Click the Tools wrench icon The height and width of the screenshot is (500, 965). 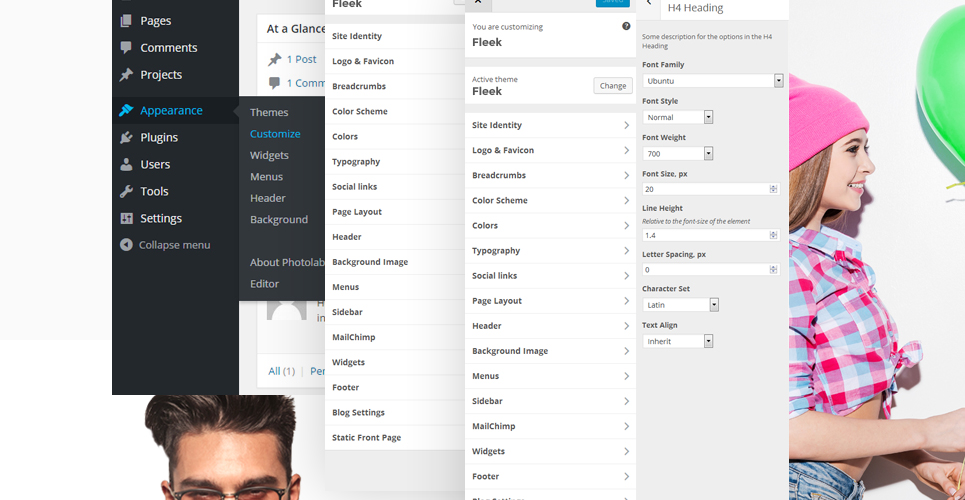tap(126, 192)
